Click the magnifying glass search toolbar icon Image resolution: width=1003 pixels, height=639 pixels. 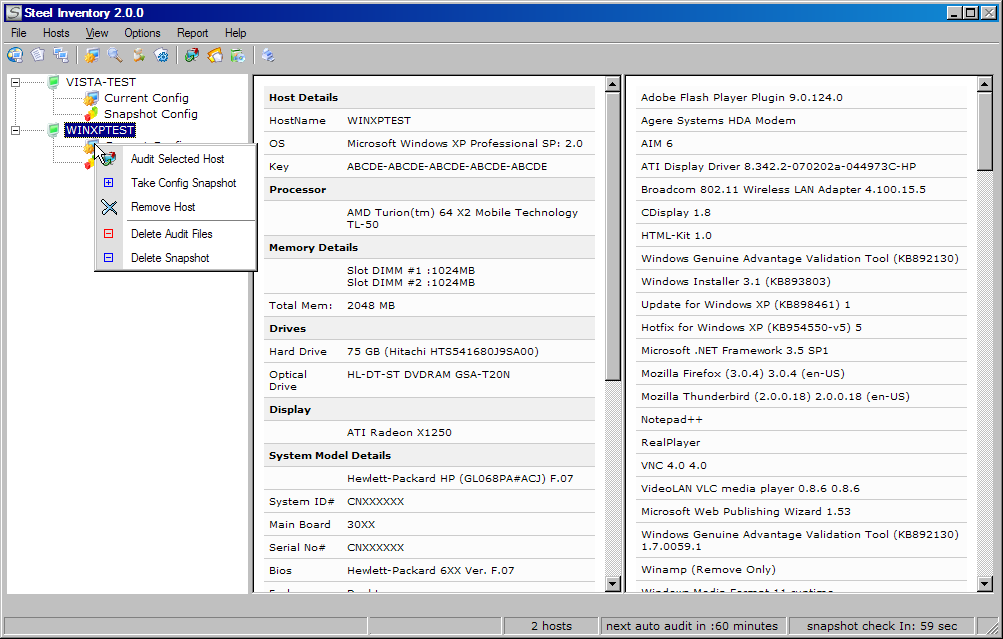pyautogui.click(x=115, y=55)
